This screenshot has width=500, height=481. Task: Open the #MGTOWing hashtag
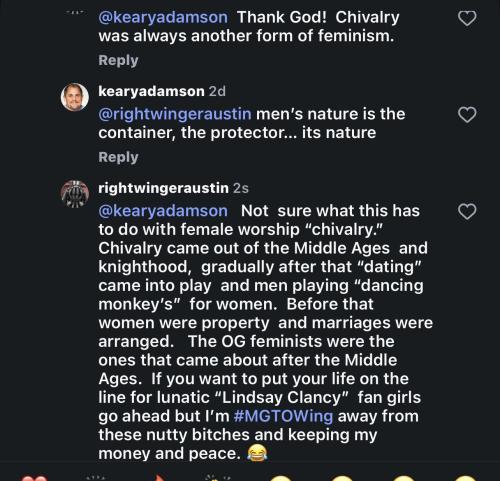(x=283, y=416)
